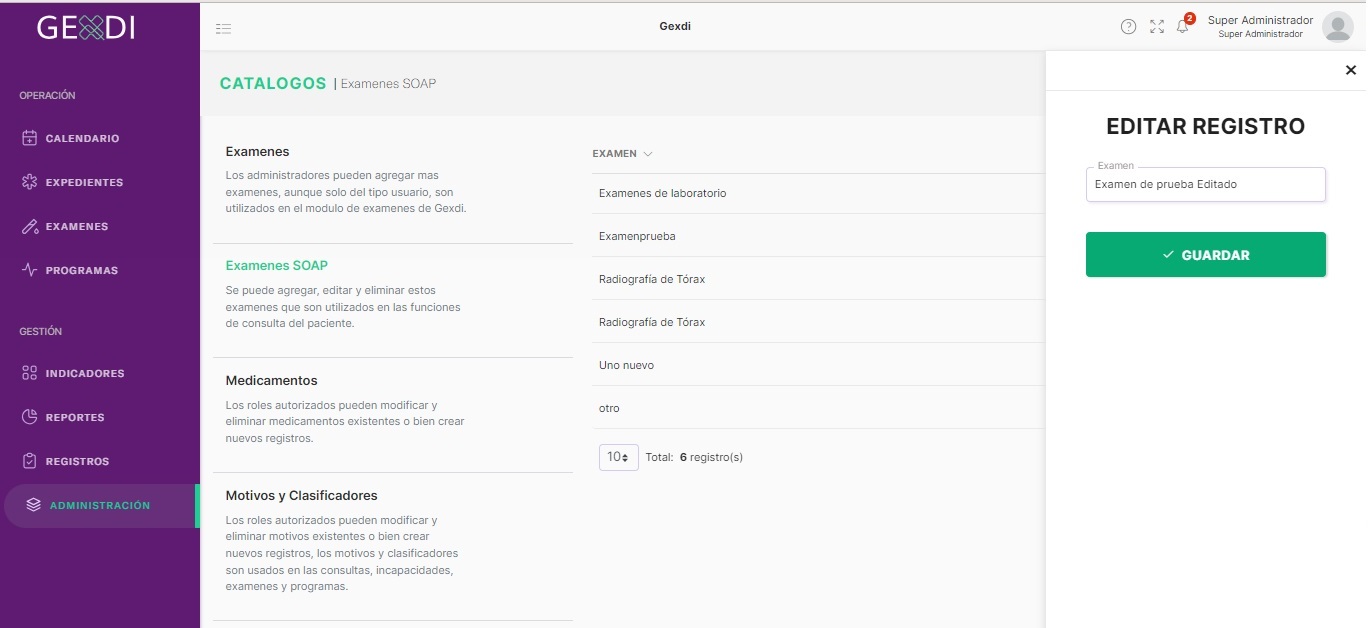
Task: Open the Super Administrador user menu
Action: click(x=1280, y=27)
